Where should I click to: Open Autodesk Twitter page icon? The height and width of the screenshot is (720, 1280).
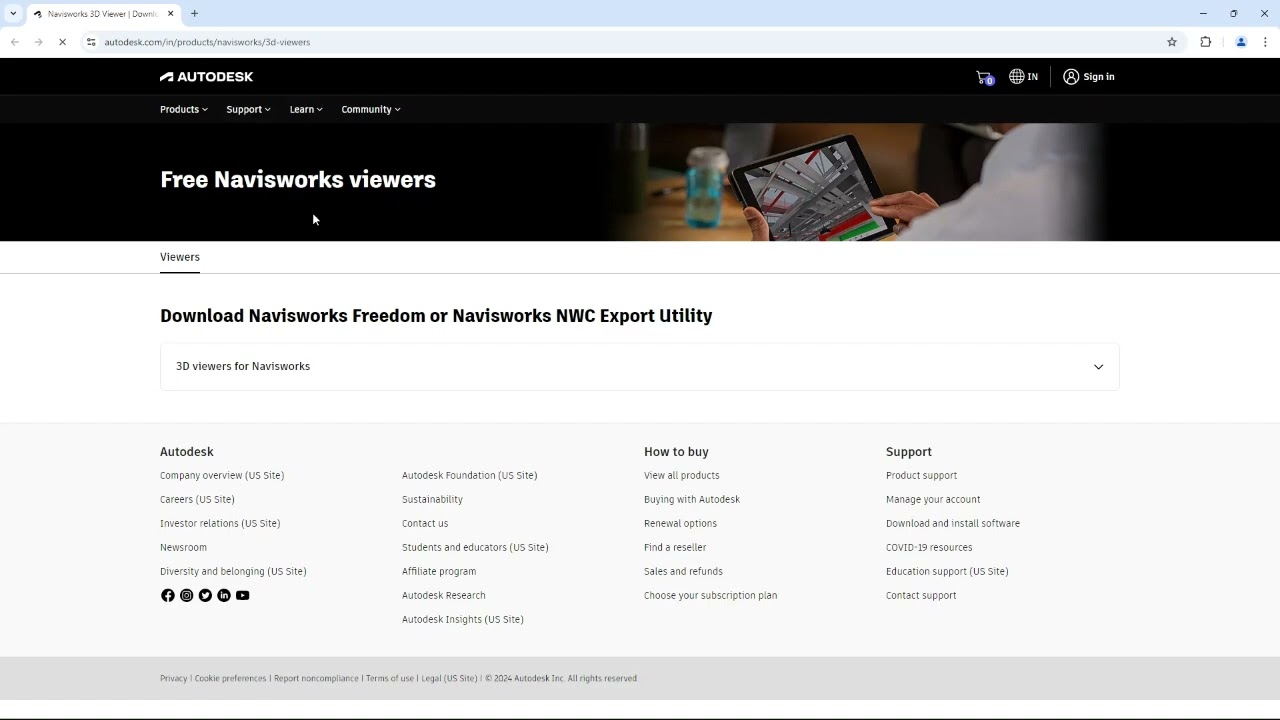click(205, 596)
